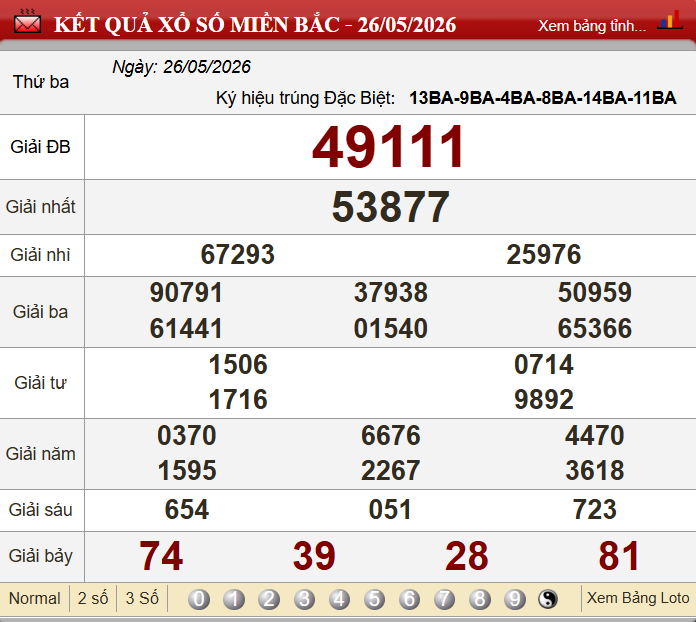The image size is (696, 622).
Task: Click seventh prize number 28
Action: (x=467, y=556)
